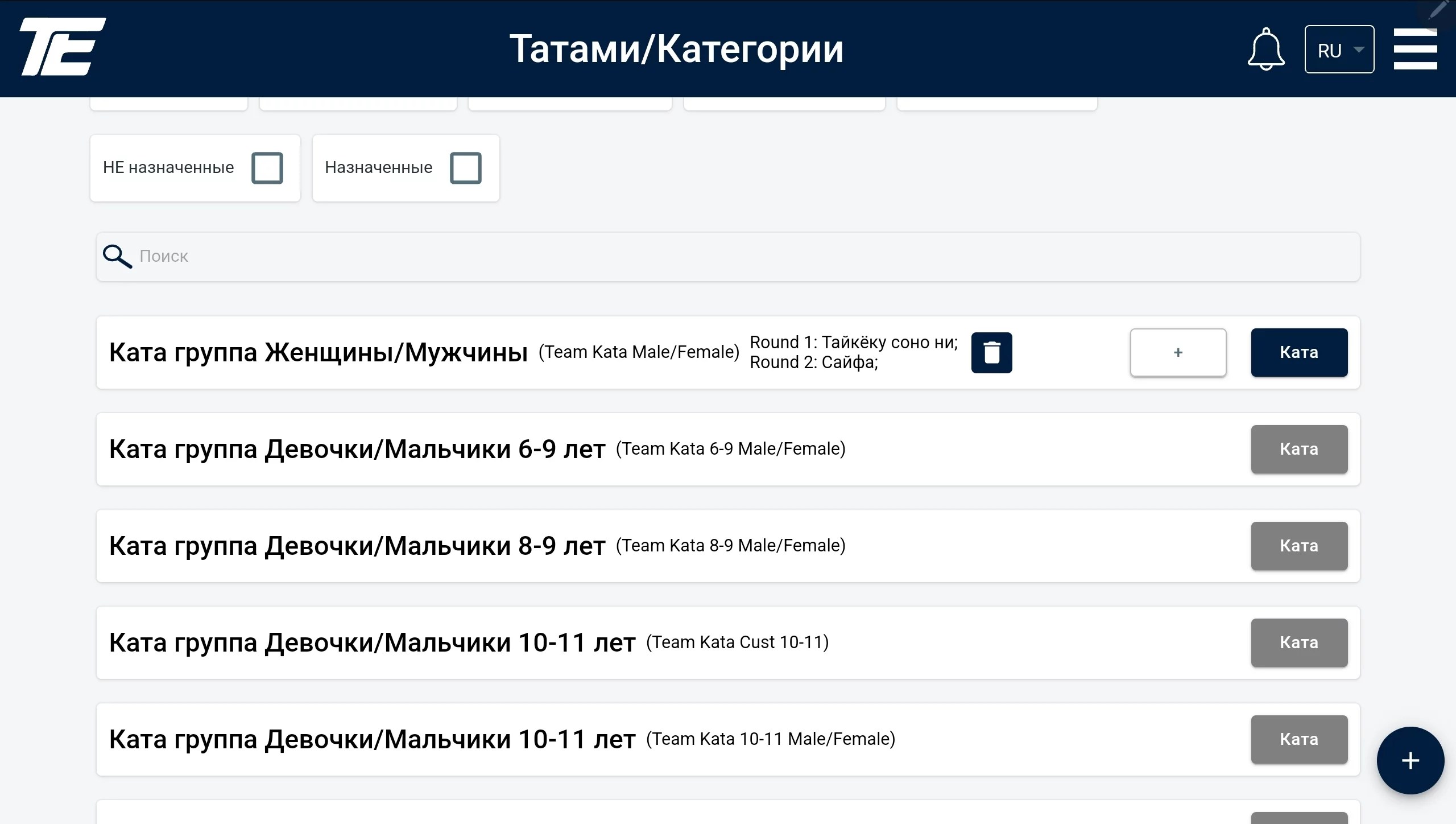Click the Татами/Категории page title
Viewport: 1456px width, 824px height.
[x=676, y=49]
